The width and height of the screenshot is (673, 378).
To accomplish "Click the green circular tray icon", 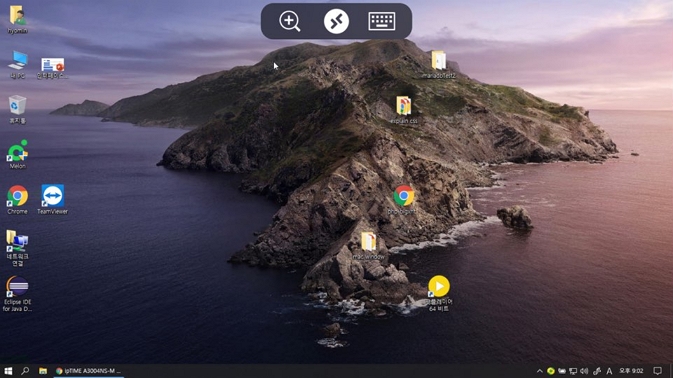I will tap(551, 371).
